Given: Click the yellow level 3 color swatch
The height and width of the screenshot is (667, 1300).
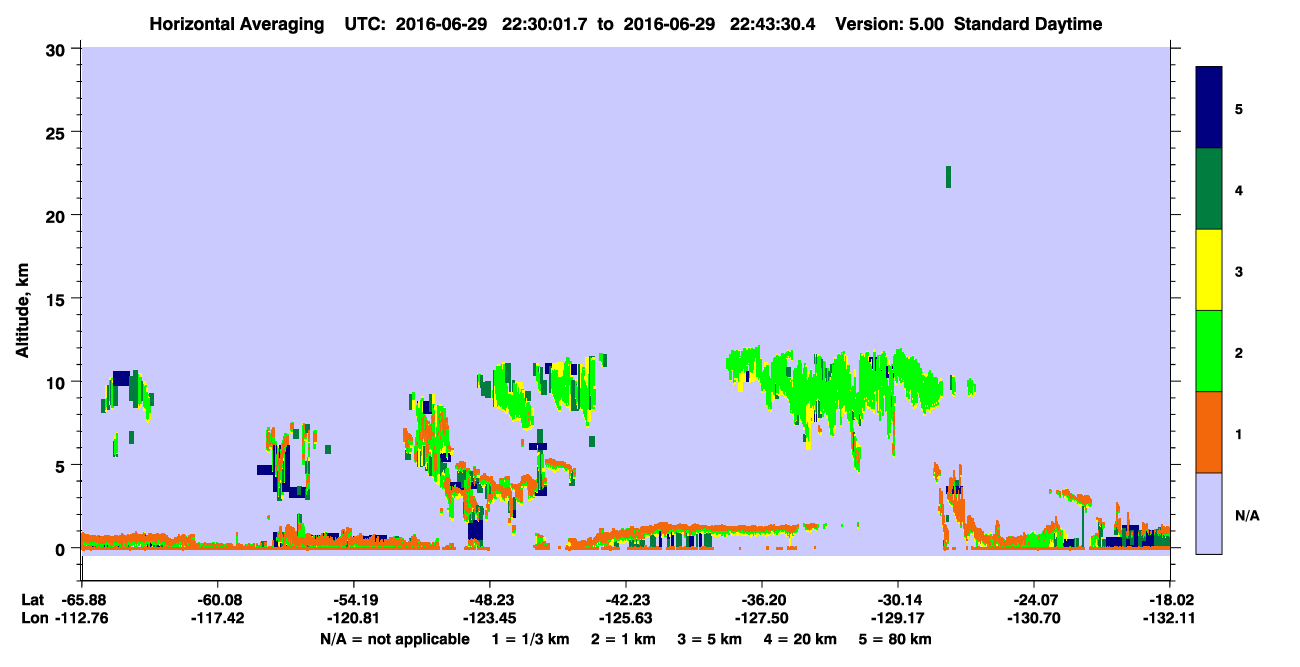Looking at the screenshot, I should click(x=1209, y=270).
